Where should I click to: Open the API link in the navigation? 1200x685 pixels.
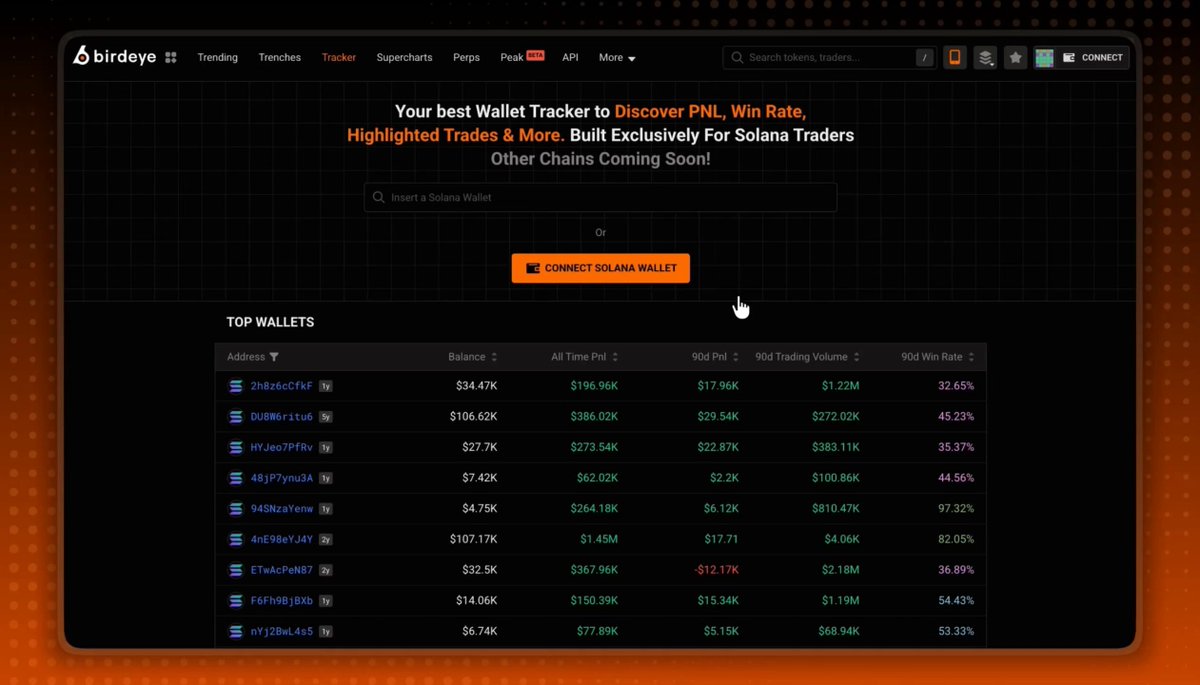coord(570,58)
